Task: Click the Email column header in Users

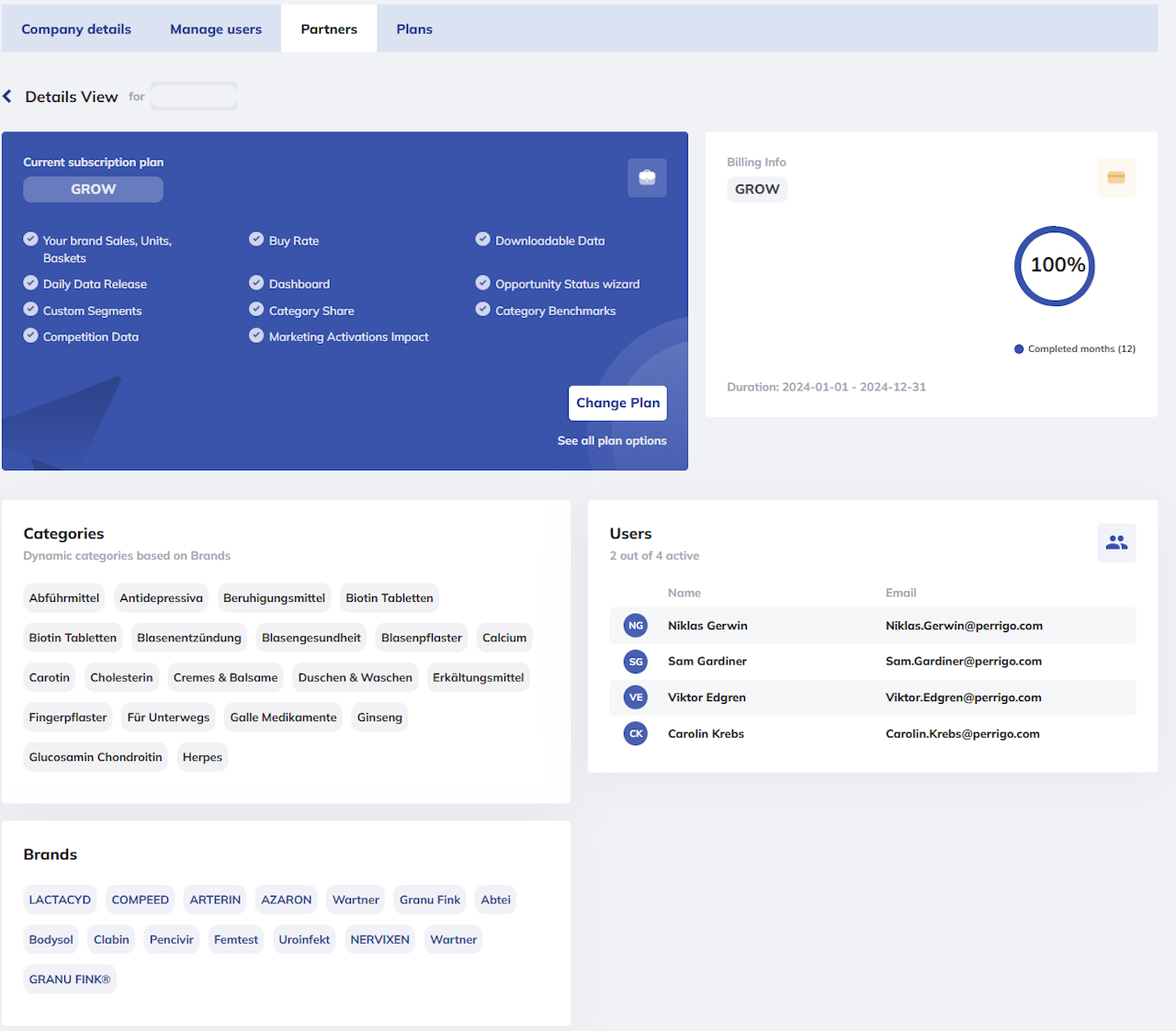Action: 900,593
